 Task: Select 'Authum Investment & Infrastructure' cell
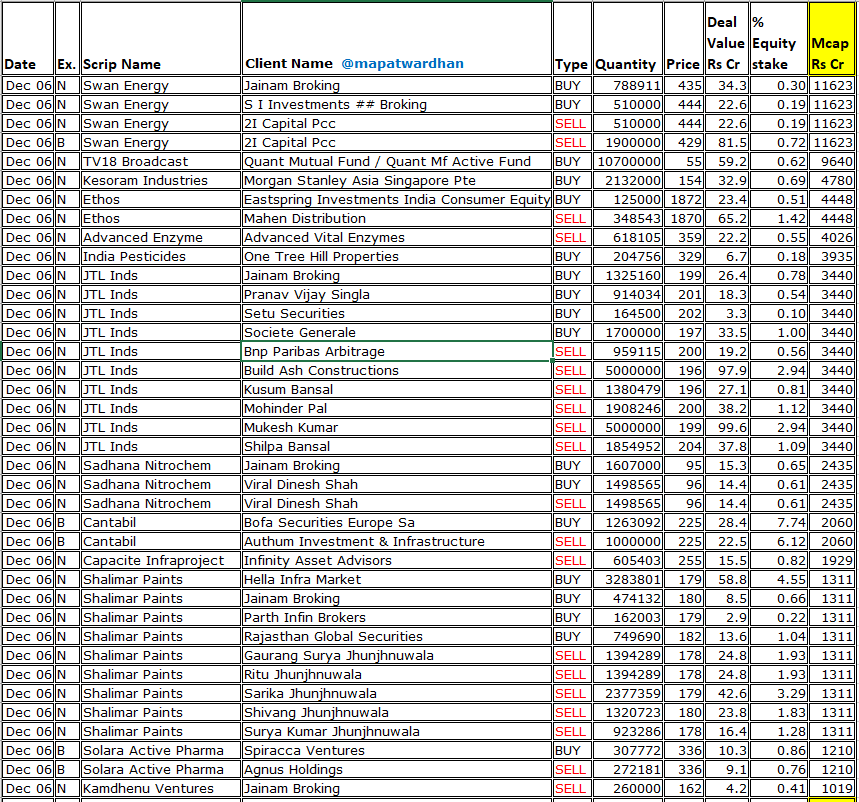click(397, 541)
